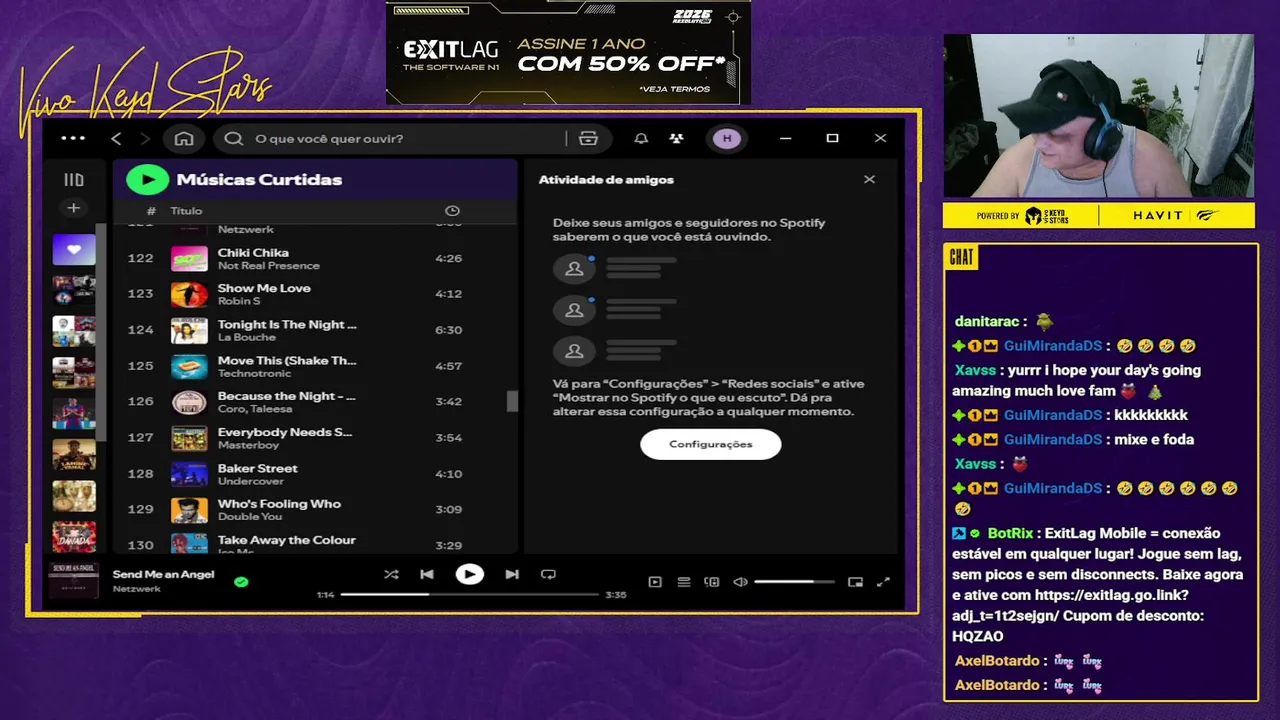Screen dimensions: 1280x720
Task: Go back with the left arrow
Action: pos(116,138)
